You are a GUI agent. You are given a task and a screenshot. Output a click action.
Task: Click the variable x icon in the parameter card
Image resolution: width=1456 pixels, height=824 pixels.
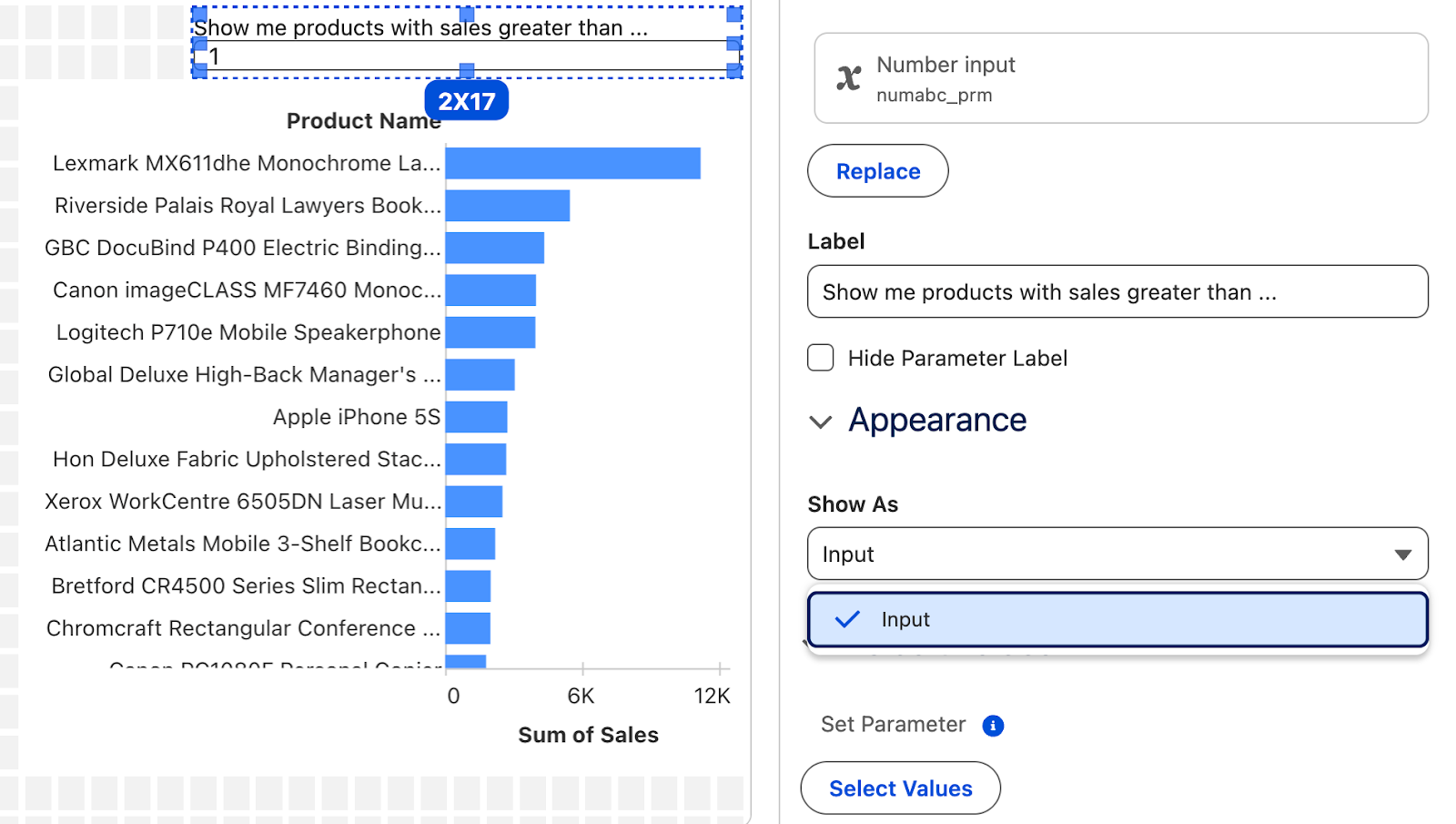tap(848, 78)
